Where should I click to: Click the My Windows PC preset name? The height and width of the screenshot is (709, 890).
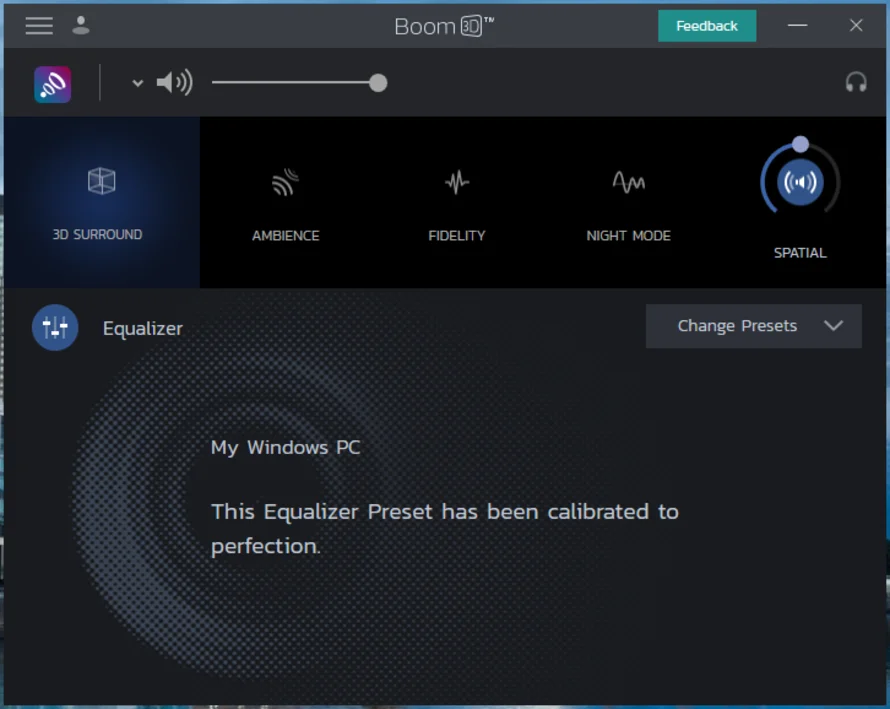tap(286, 447)
